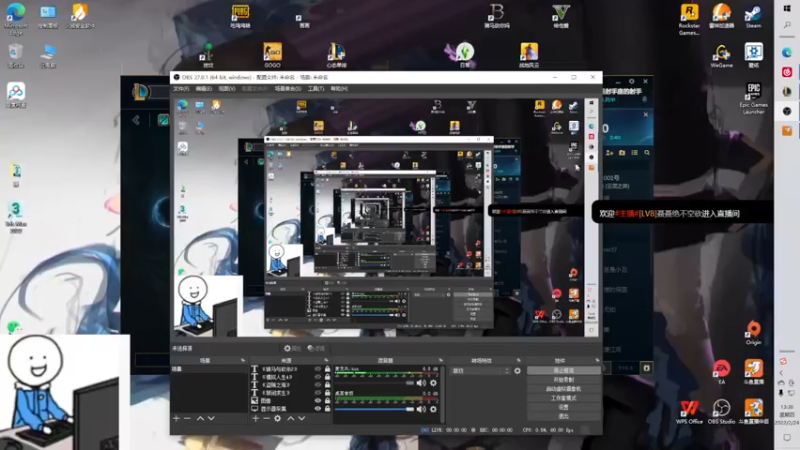Open the 麦克风/Aux mixer settings gear
This screenshot has height=450, width=800.
pyautogui.click(x=433, y=383)
